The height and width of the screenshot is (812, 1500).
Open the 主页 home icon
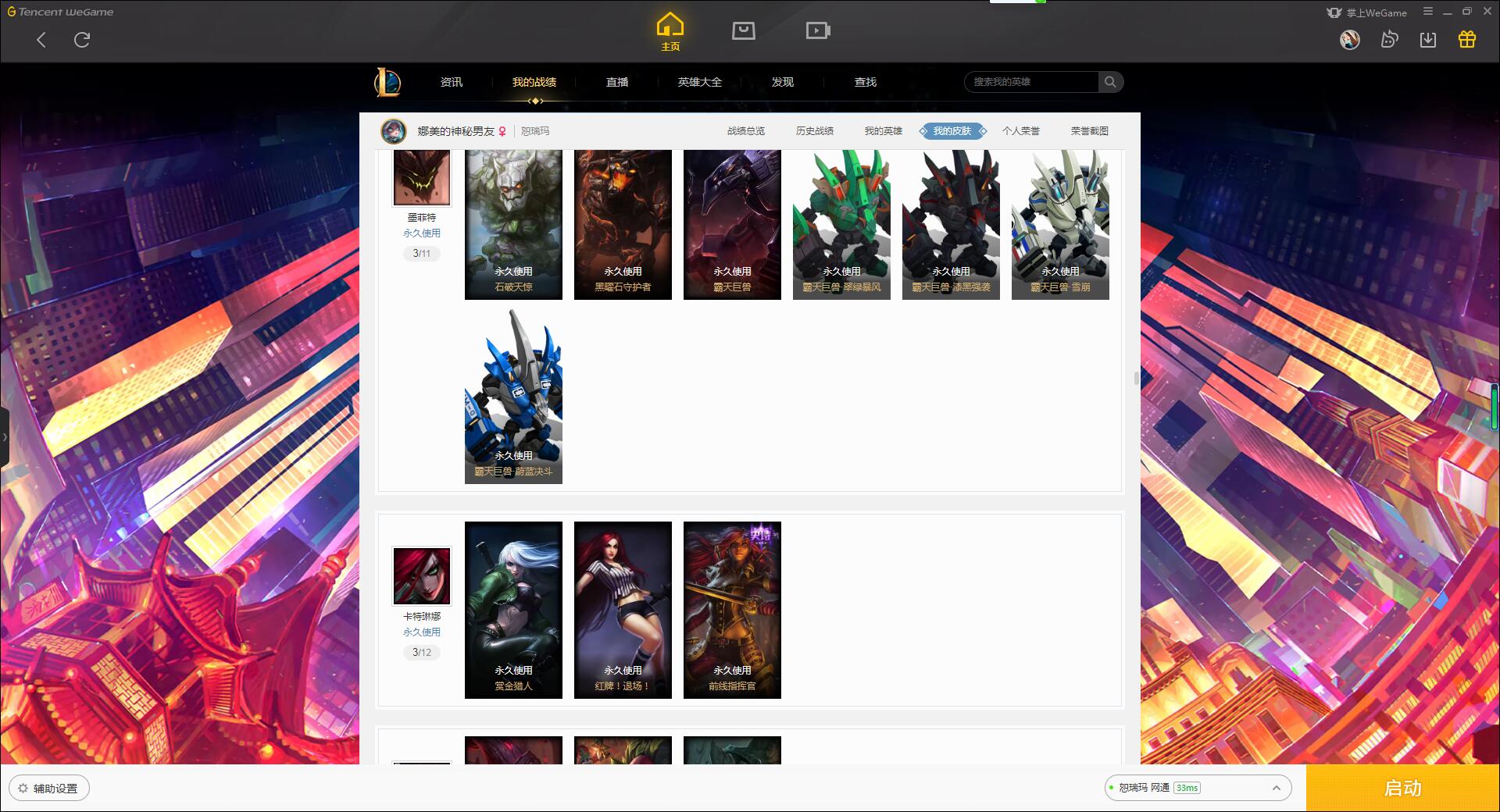670,32
